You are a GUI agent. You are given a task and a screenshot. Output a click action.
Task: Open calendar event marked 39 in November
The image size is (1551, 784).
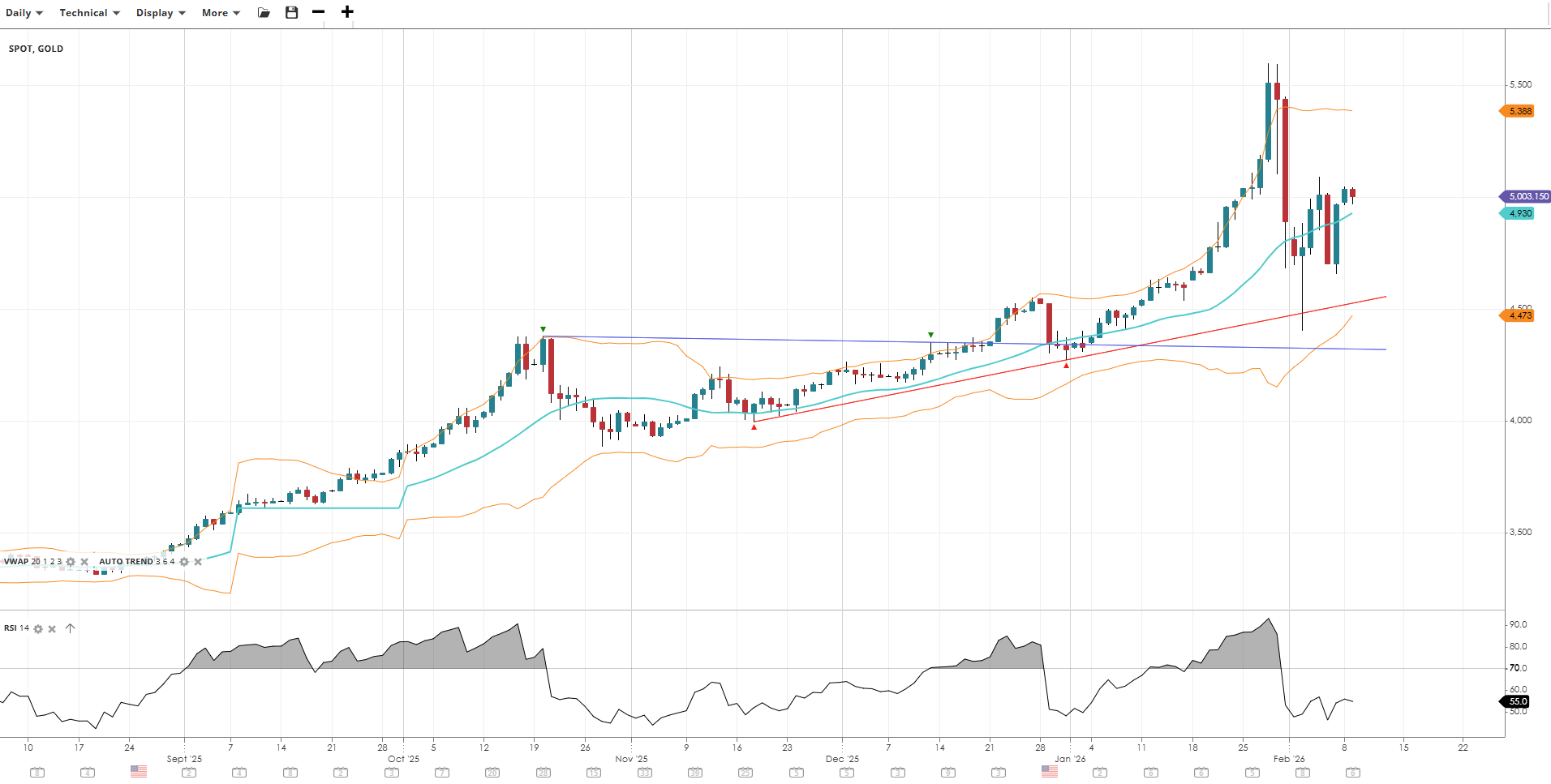(x=695, y=773)
